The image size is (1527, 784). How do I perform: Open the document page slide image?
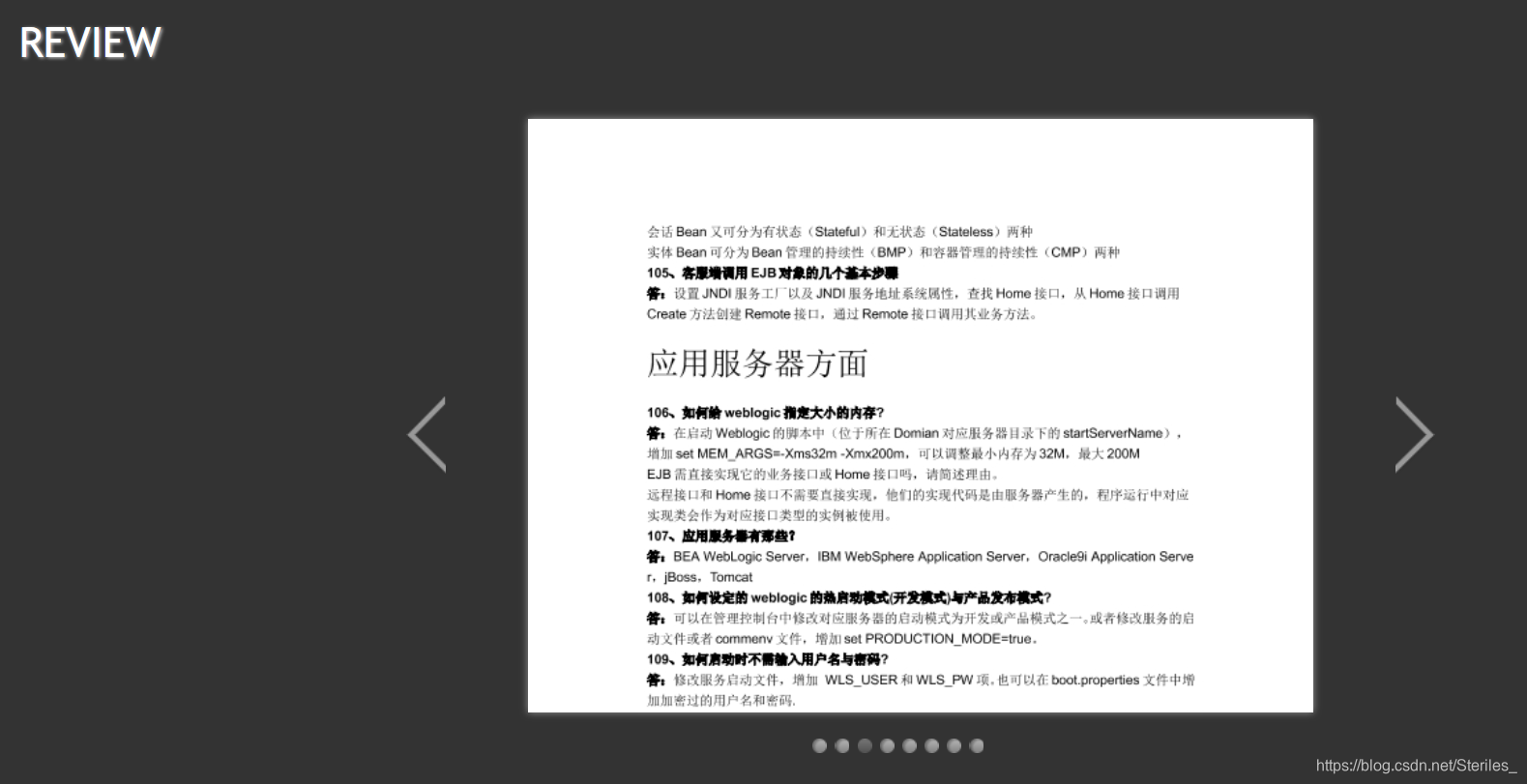tap(921, 416)
